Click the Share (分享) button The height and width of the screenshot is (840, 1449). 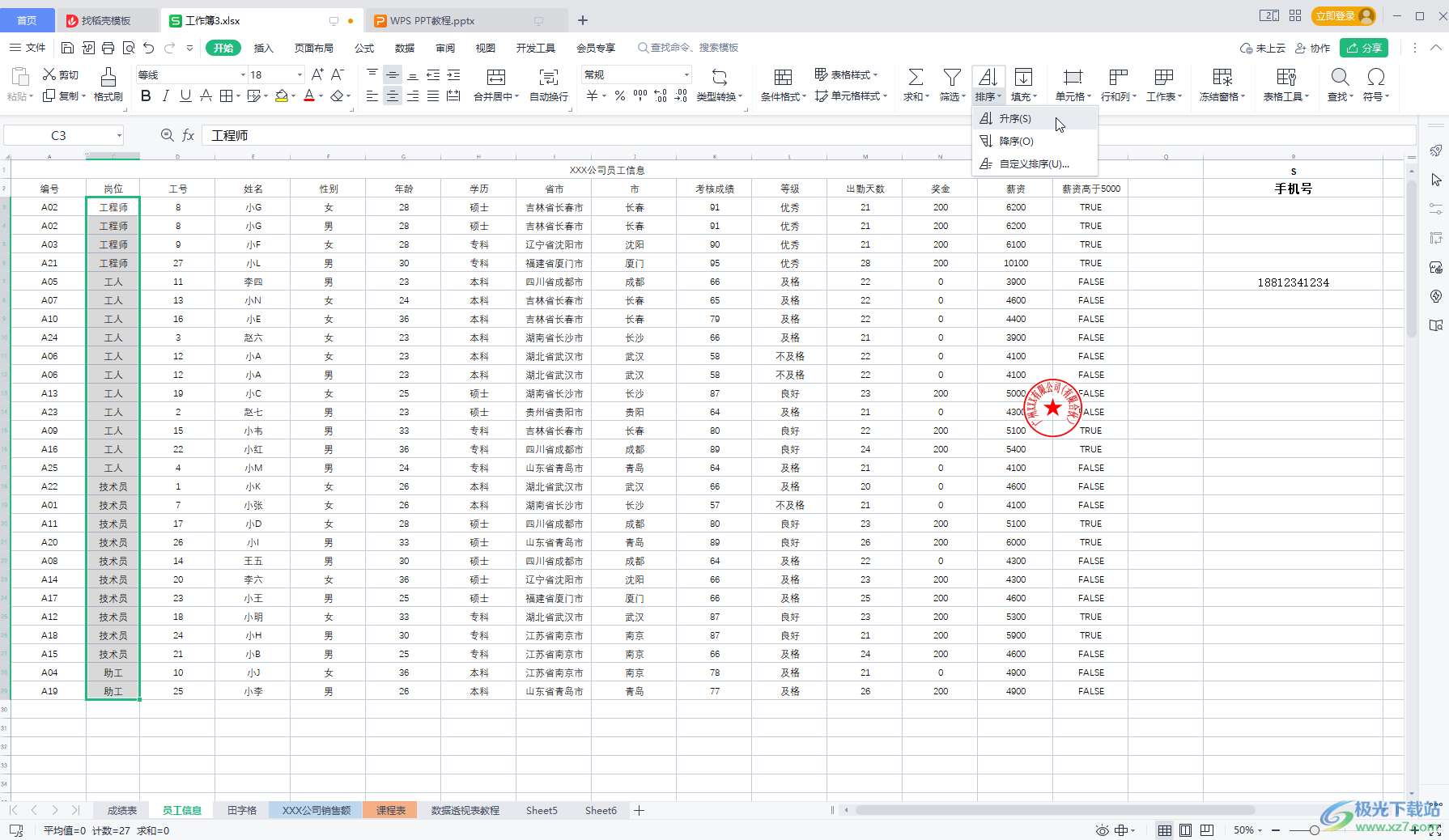(x=1364, y=48)
